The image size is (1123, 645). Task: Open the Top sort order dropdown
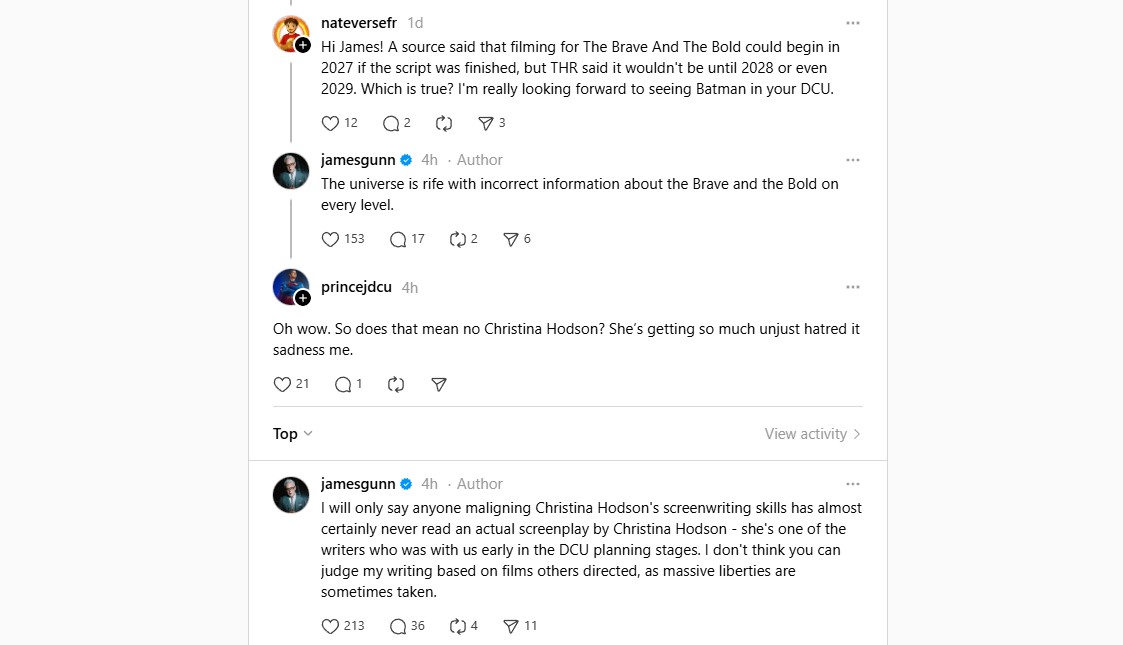tap(290, 434)
